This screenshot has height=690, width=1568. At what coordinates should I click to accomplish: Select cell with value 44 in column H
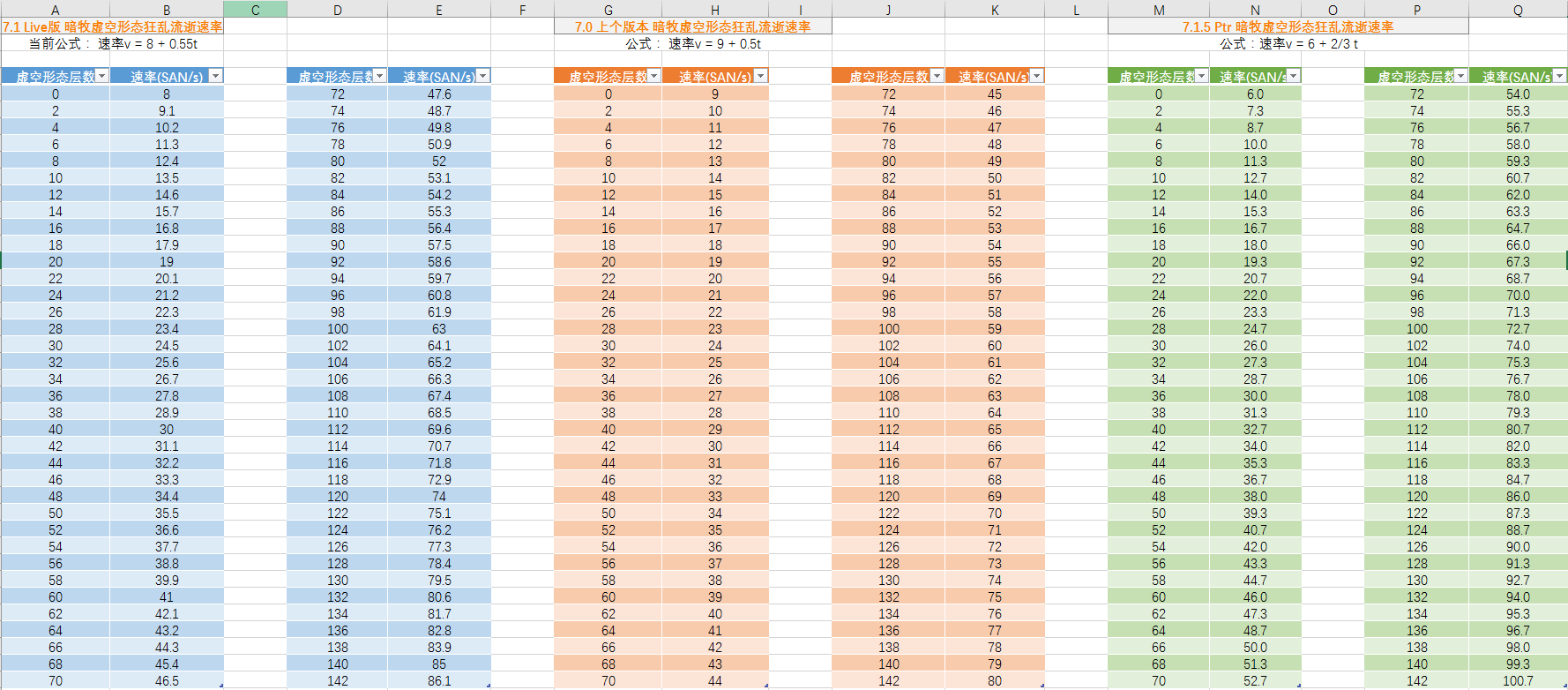(715, 680)
